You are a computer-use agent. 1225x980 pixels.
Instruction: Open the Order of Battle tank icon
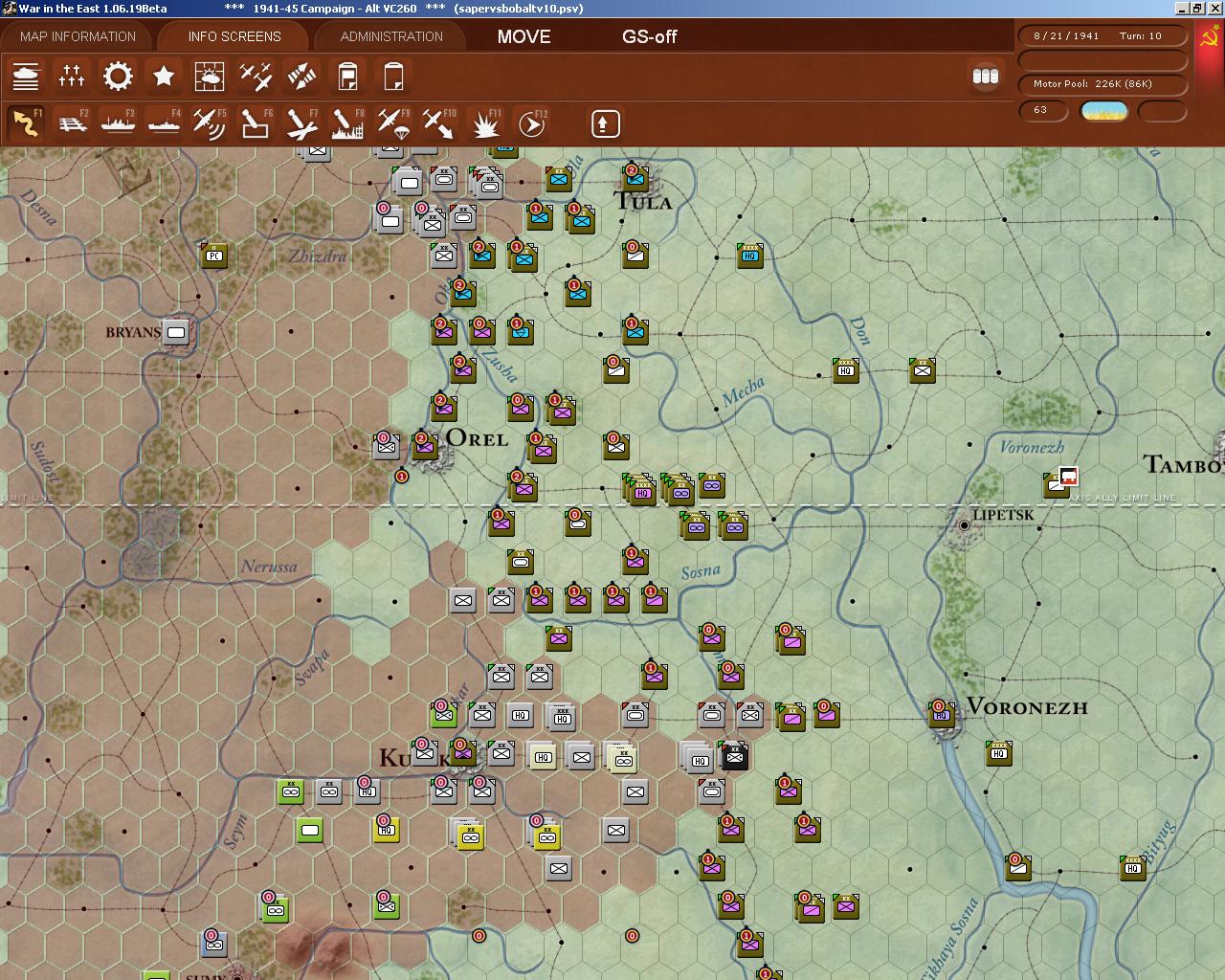(26, 76)
